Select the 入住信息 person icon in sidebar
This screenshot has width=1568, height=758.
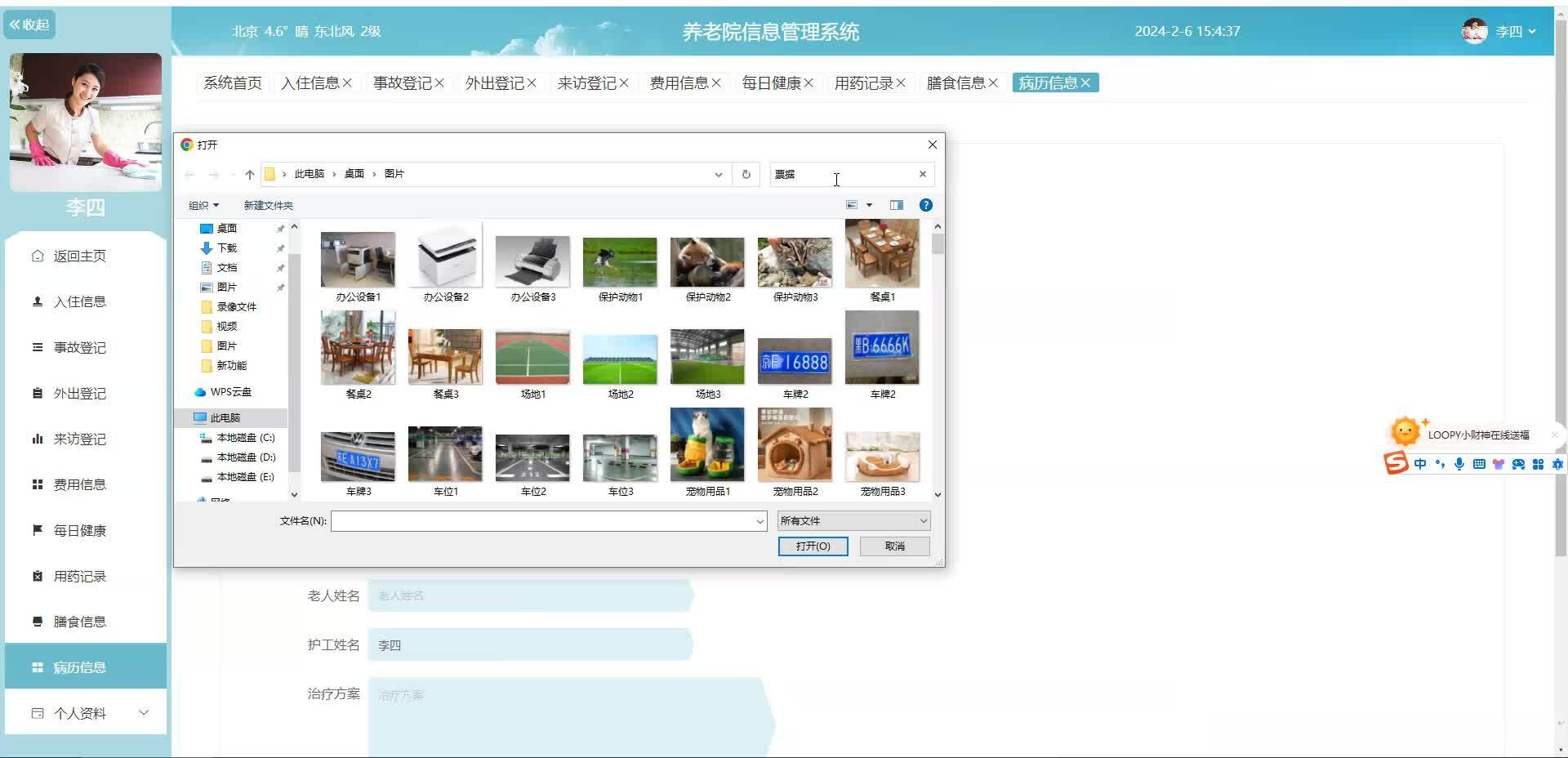(37, 301)
